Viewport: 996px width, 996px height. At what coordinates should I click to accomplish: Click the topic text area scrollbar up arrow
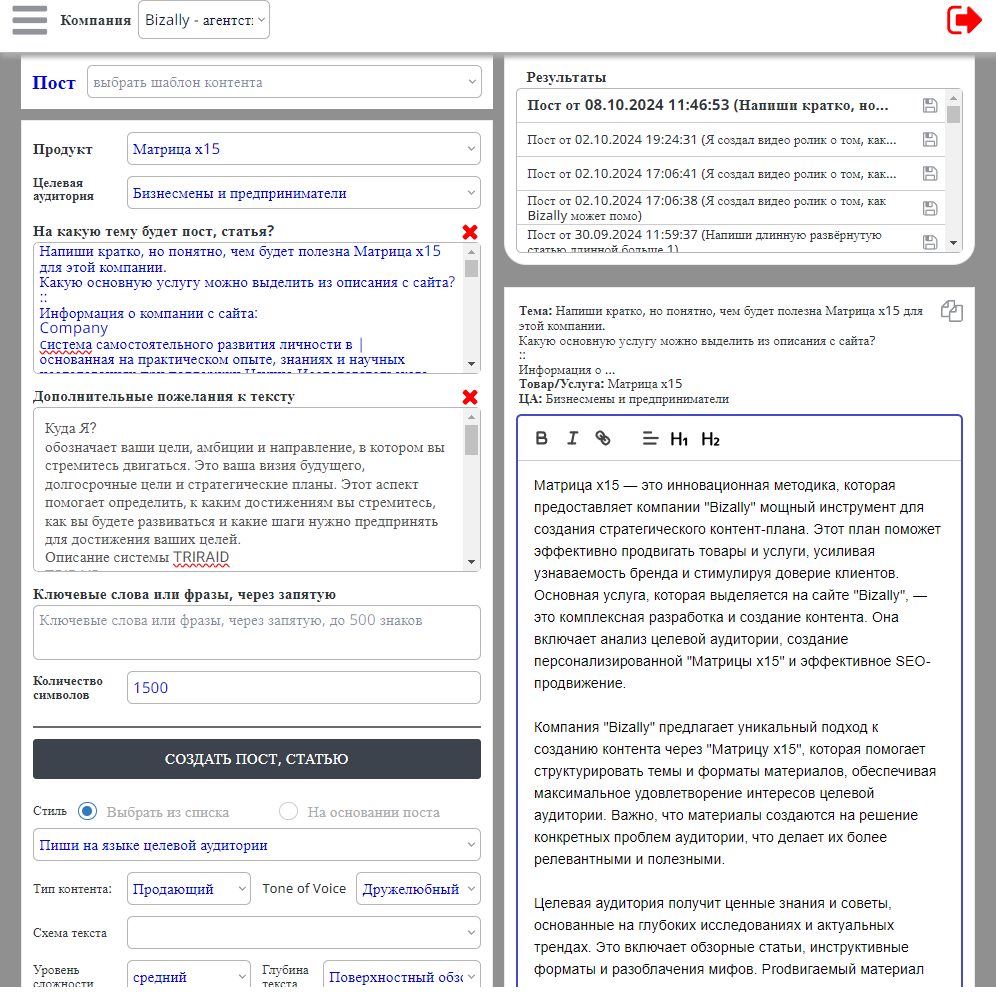tap(471, 252)
